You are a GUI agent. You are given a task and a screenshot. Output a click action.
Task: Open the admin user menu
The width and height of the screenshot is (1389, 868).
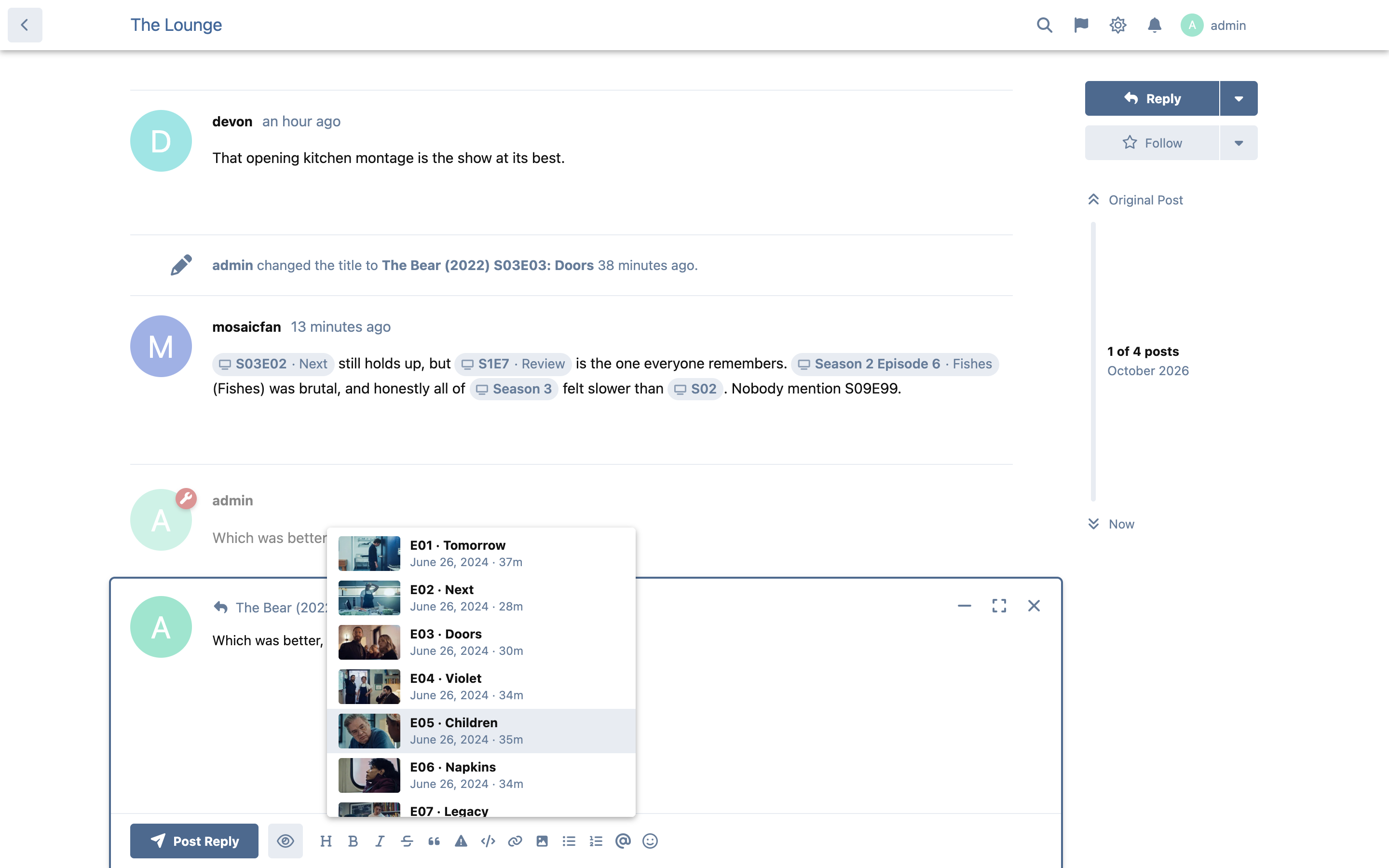click(1213, 25)
